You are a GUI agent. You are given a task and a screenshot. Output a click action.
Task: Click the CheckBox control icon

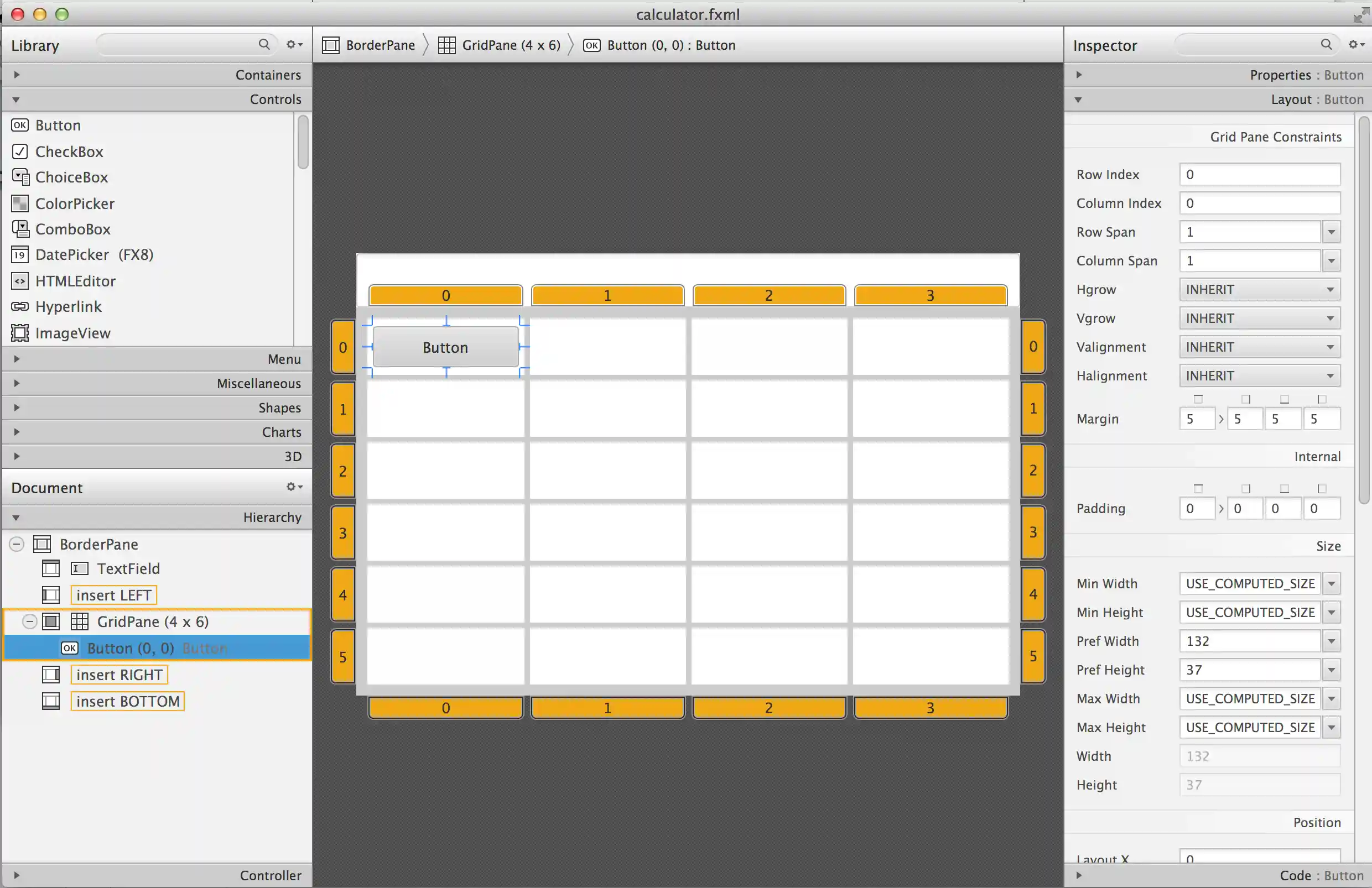tap(20, 152)
